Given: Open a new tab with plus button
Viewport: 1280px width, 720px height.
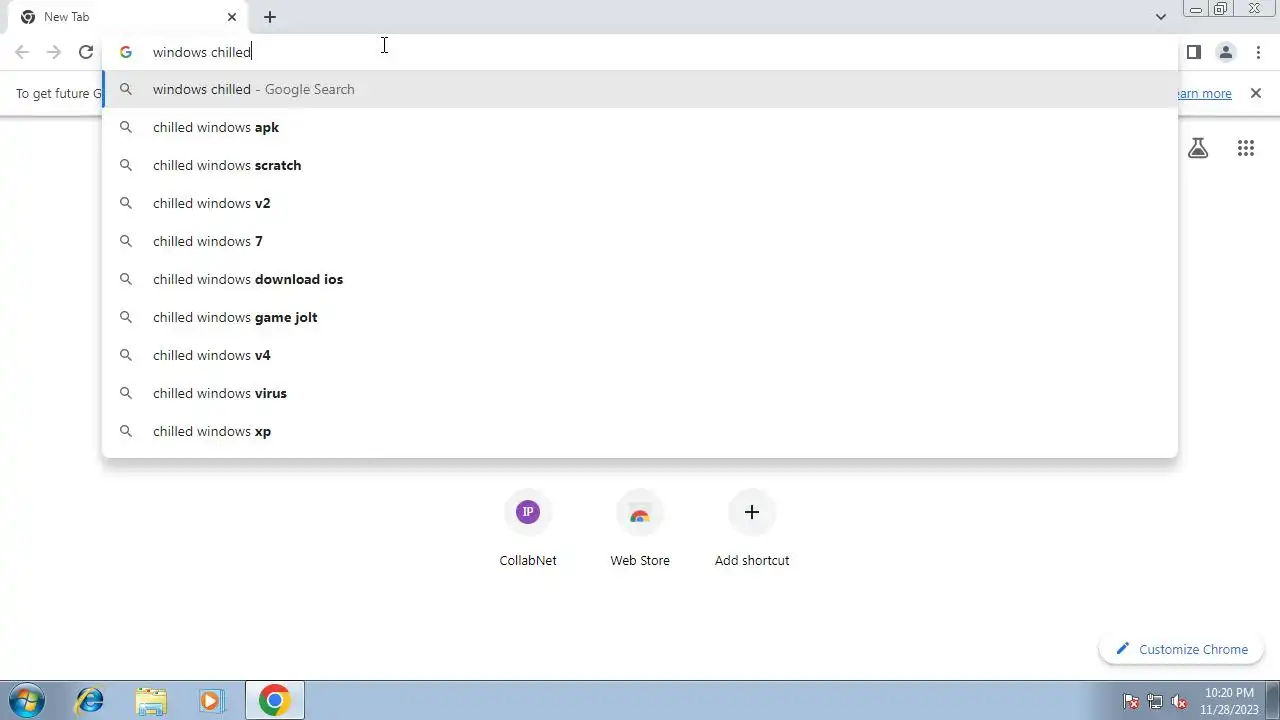Looking at the screenshot, I should [270, 17].
